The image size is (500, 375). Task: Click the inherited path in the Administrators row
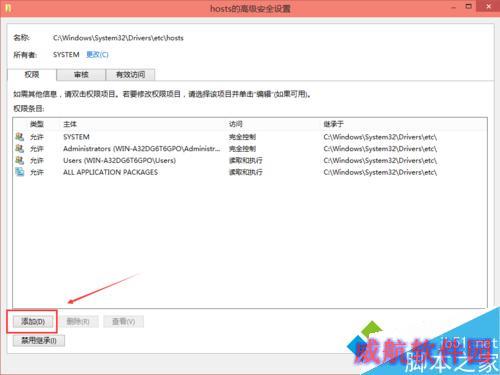click(x=380, y=149)
